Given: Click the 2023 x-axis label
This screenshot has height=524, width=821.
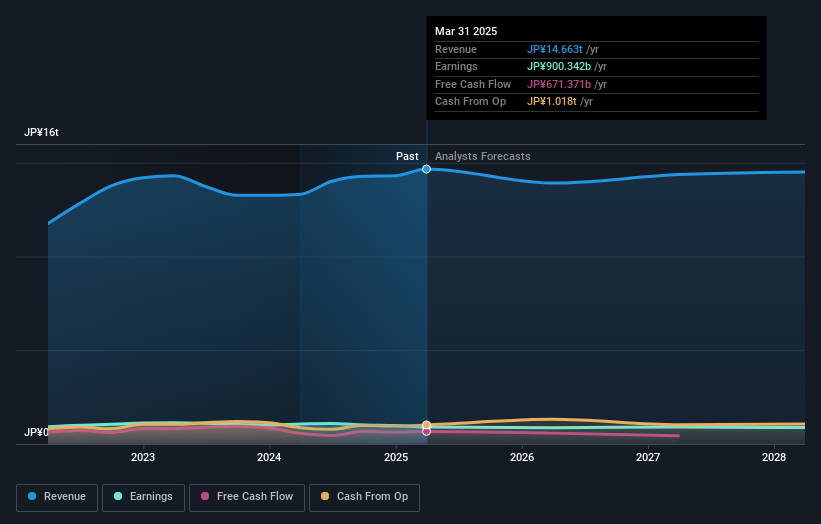Looking at the screenshot, I should click(143, 457).
